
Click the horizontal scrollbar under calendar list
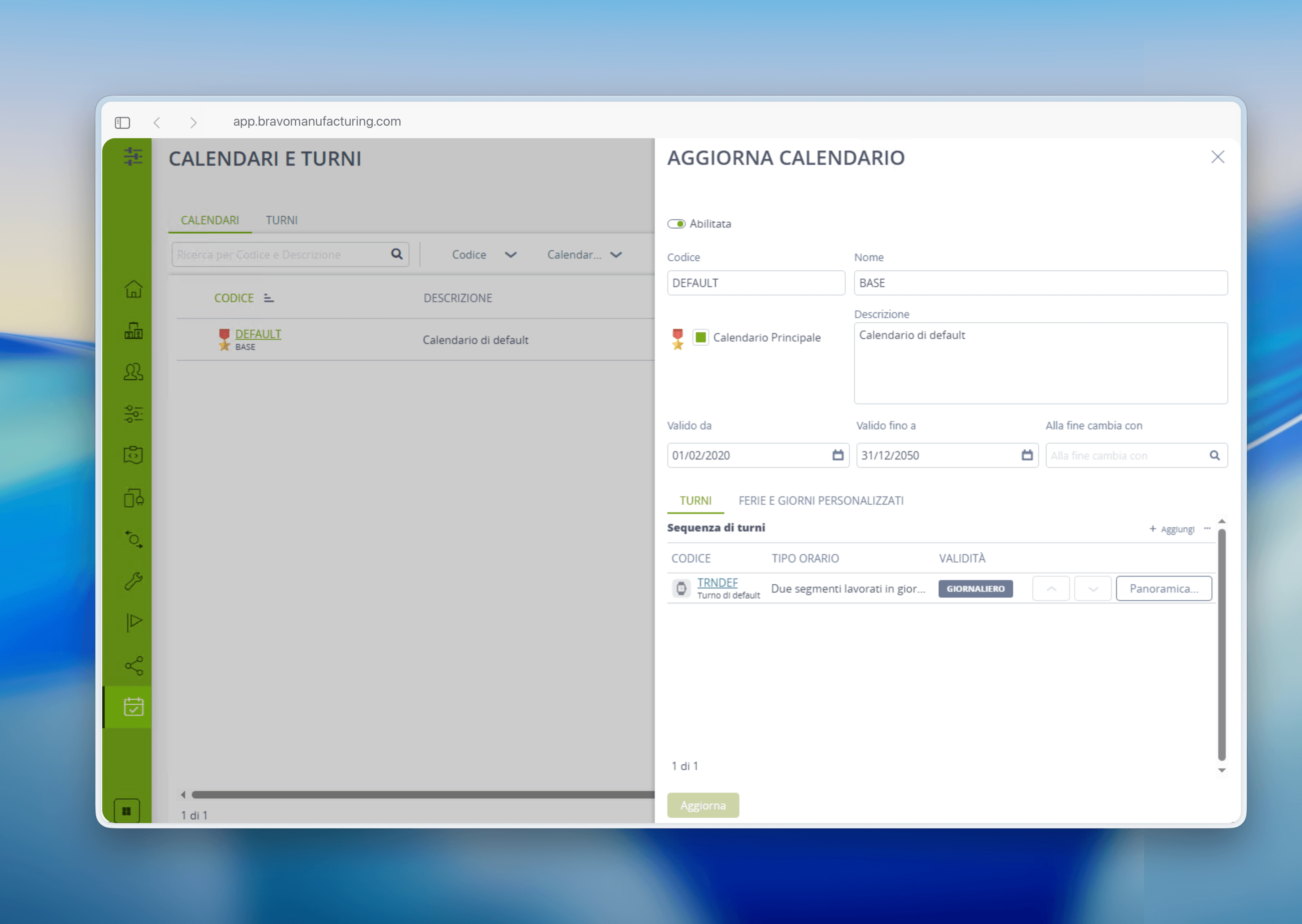pyautogui.click(x=423, y=794)
